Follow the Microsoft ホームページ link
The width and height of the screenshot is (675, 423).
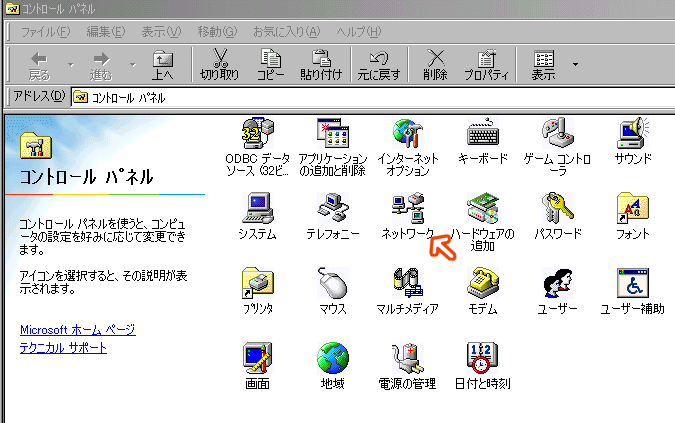pyautogui.click(x=78, y=330)
